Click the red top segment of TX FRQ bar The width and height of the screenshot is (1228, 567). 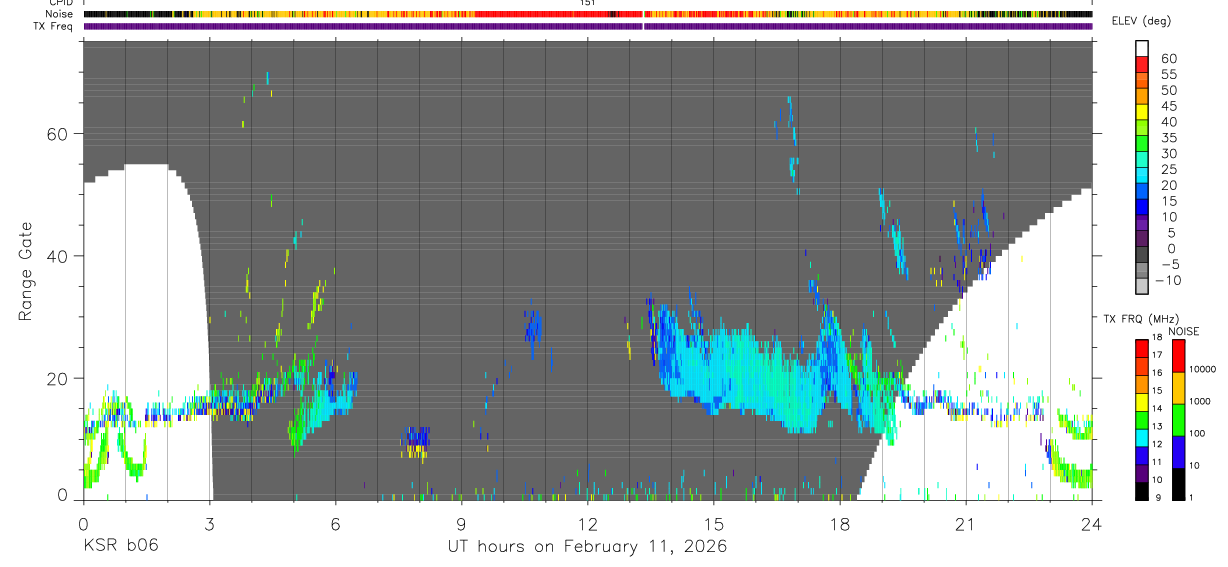[x=1142, y=348]
